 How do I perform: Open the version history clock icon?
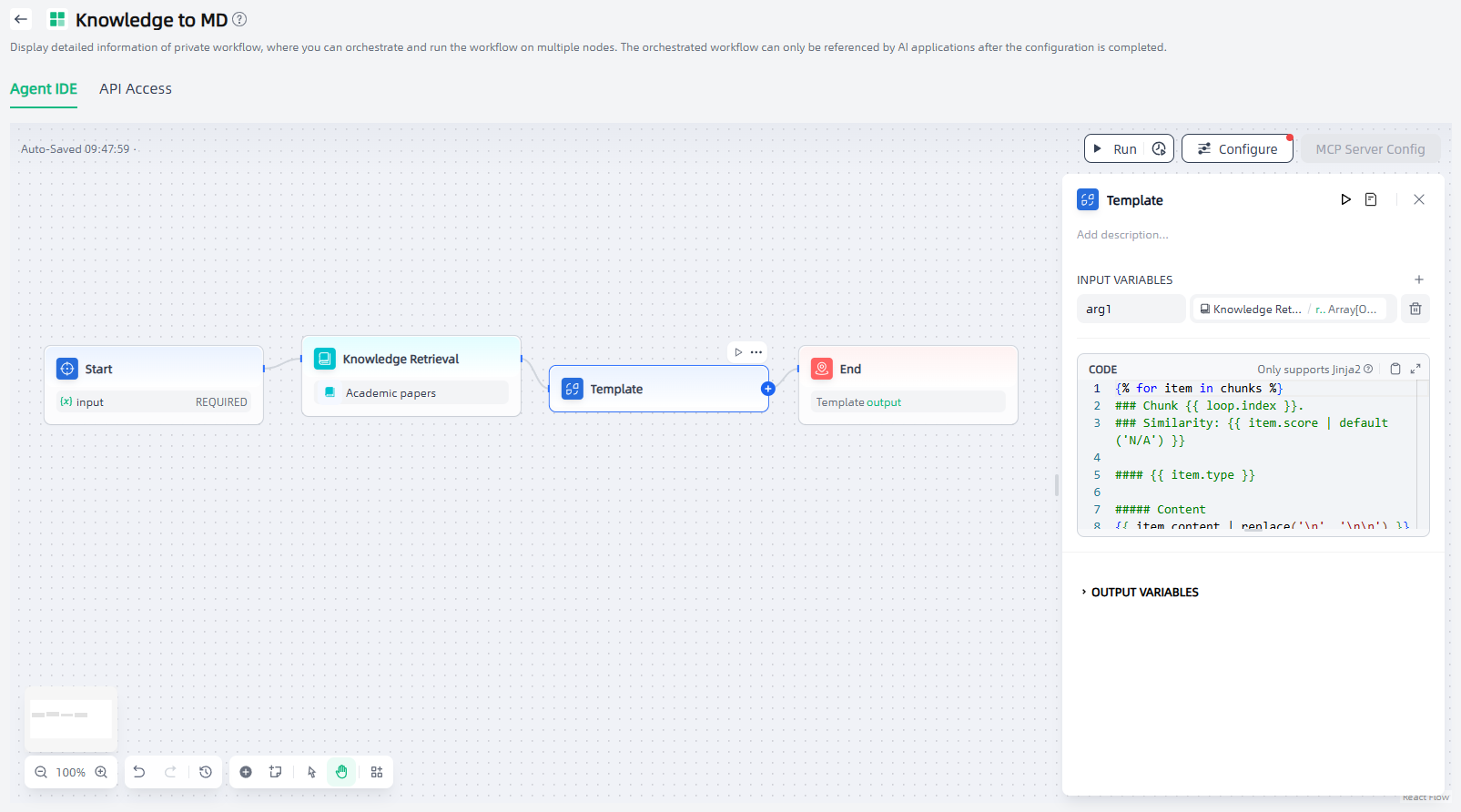pos(206,772)
